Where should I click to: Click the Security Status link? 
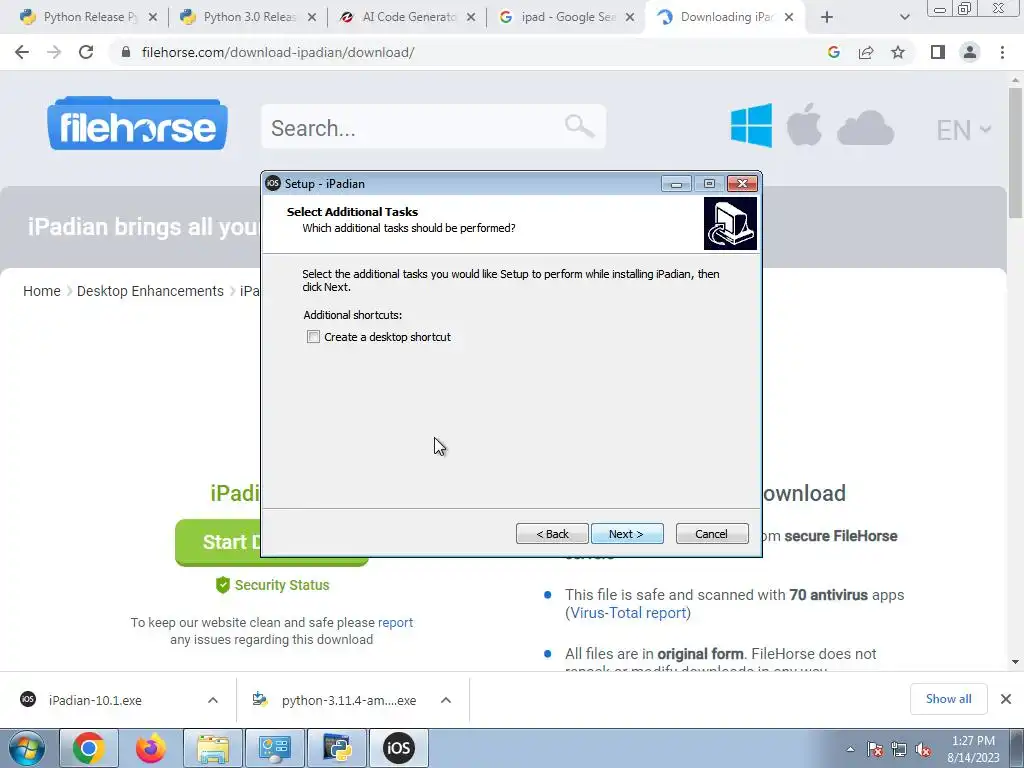(272, 585)
